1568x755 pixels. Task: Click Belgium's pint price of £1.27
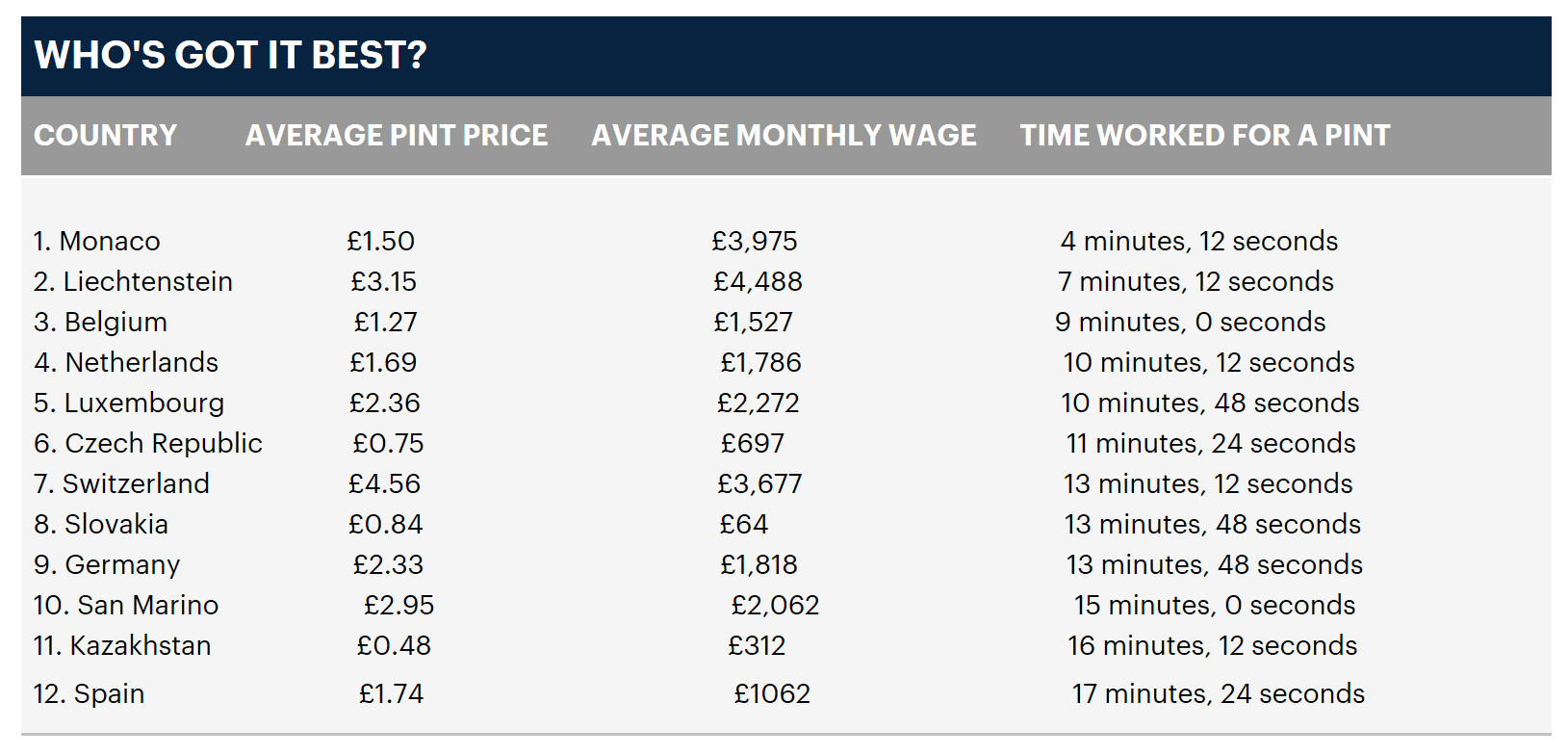click(385, 322)
